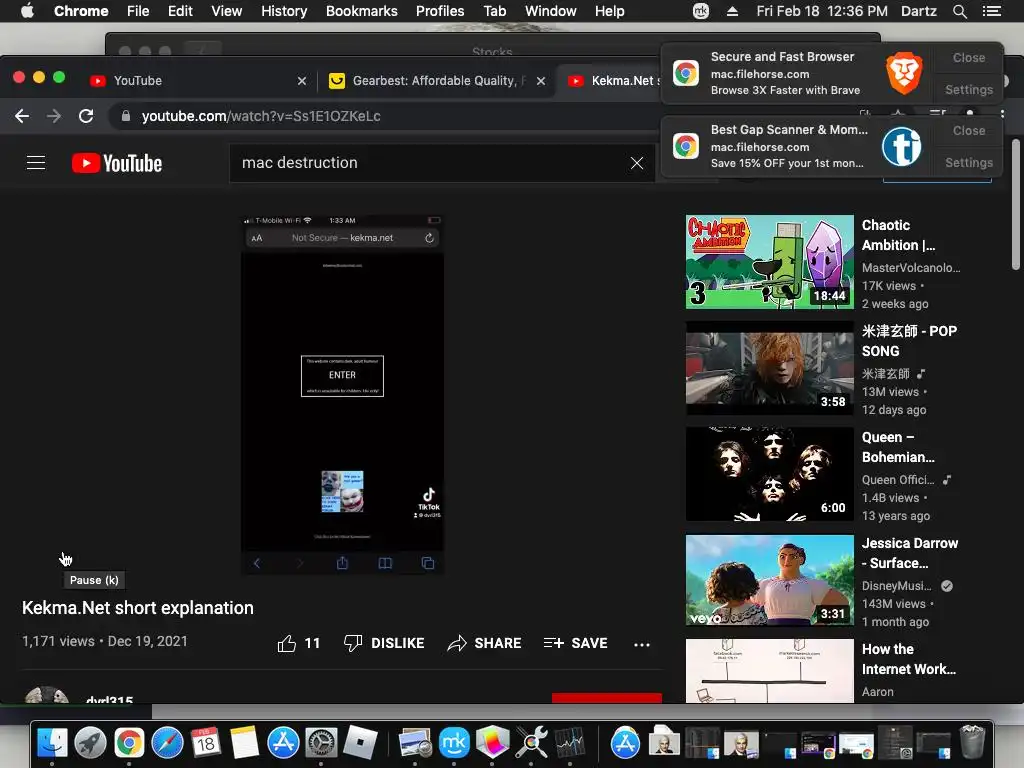The width and height of the screenshot is (1024, 768).
Task: Open the Edit menu
Action: tap(180, 11)
